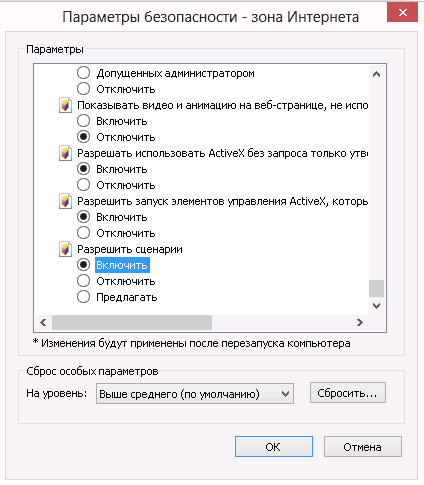The width and height of the screenshot is (424, 485).
Task: Click the icon beside 'Разрешить сценарии'
Action: click(65, 249)
